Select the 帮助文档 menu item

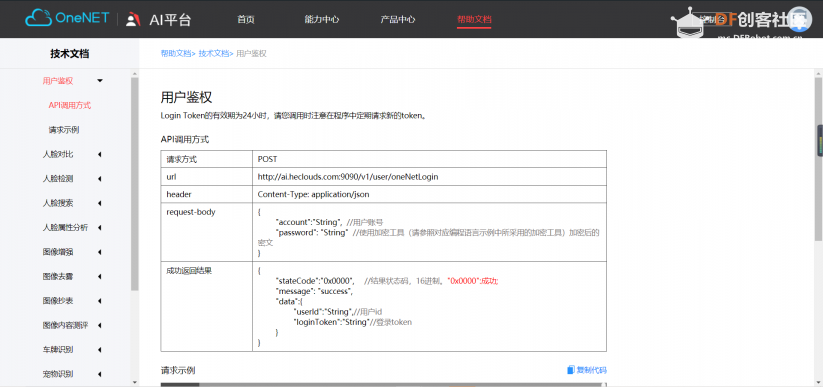[x=474, y=19]
